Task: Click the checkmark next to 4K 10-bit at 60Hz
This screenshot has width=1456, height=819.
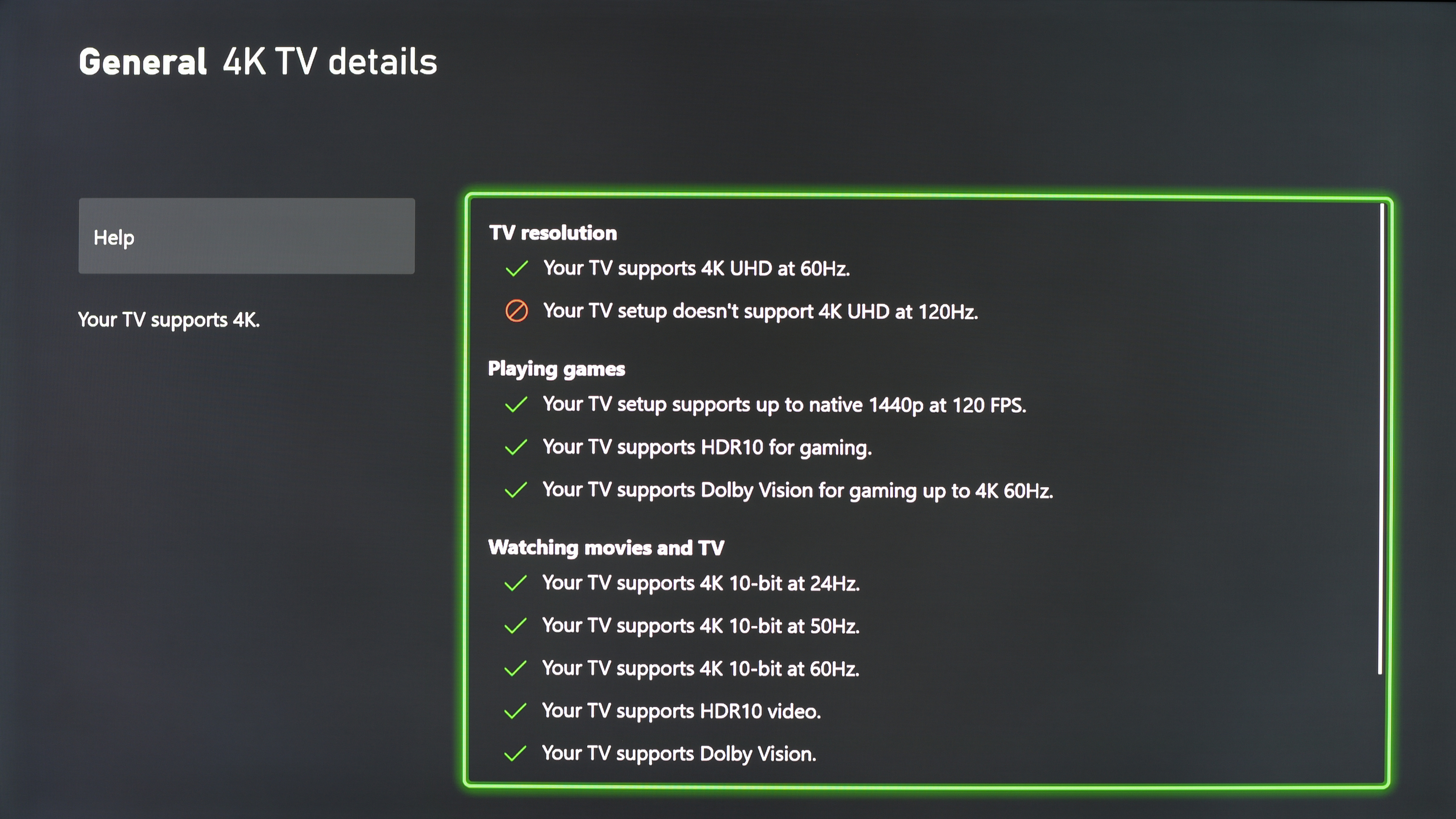Action: tap(515, 668)
